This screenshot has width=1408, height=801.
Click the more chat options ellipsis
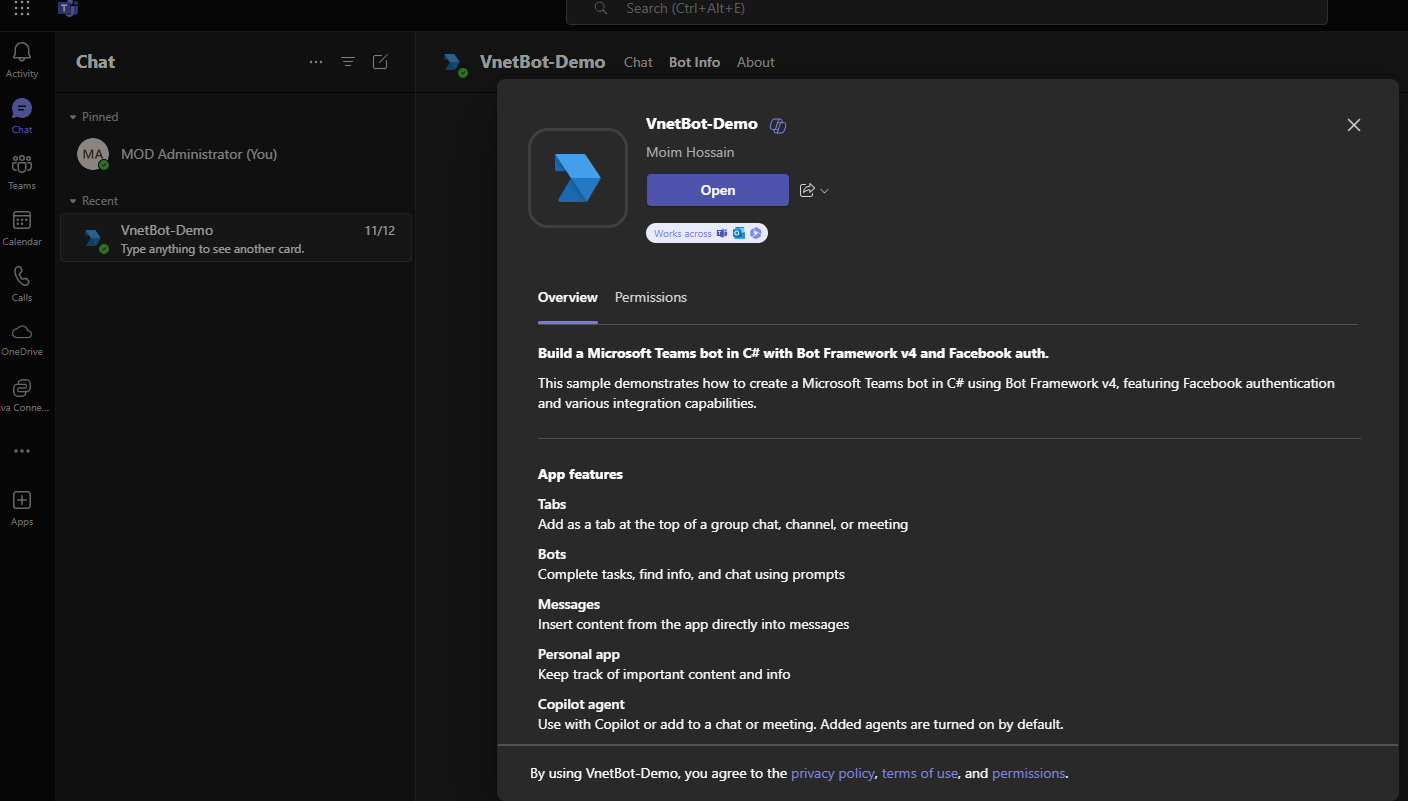point(316,61)
